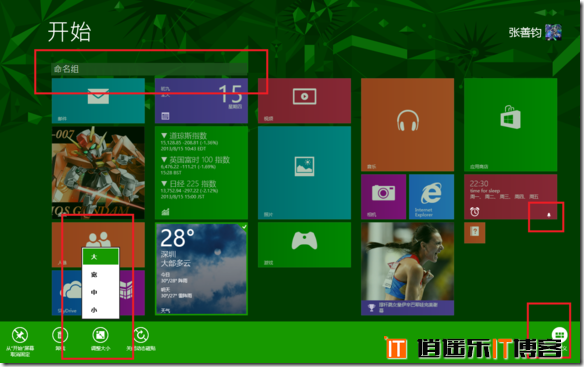Viewport: 584px width, 367px height.
Task: Open the Camera tile
Action: [x=384, y=197]
